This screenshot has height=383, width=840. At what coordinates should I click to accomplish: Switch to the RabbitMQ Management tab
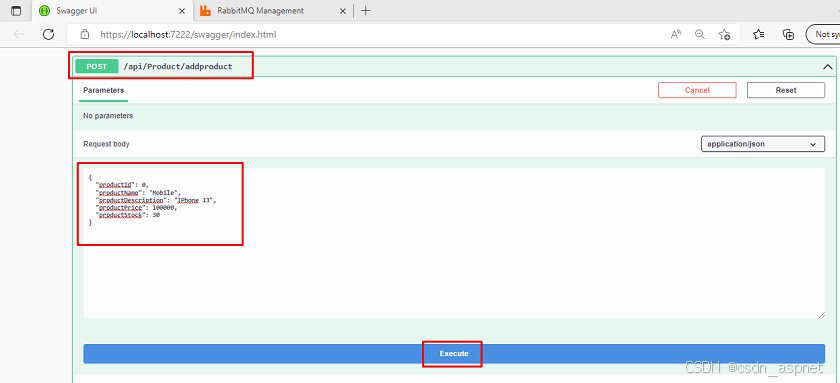[x=273, y=11]
